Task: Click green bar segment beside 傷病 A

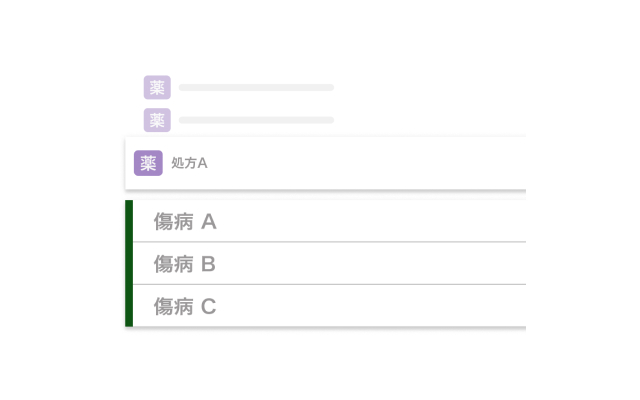Action: point(129,221)
